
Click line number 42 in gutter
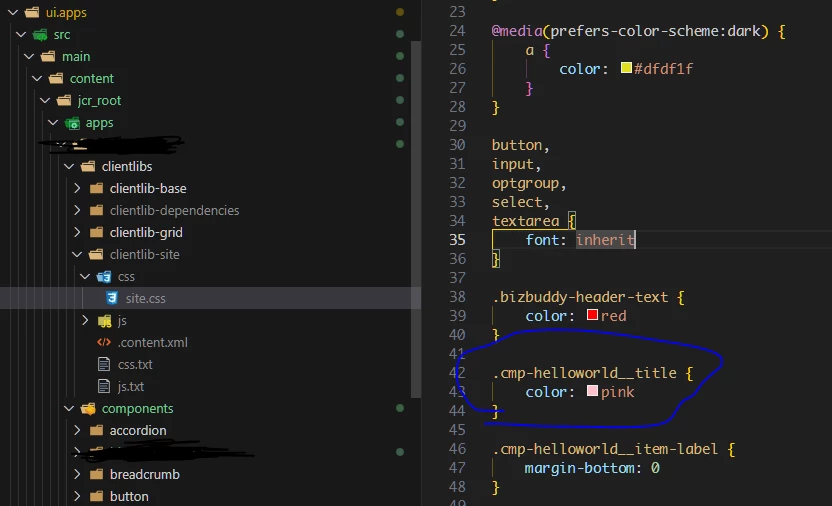tap(457, 372)
